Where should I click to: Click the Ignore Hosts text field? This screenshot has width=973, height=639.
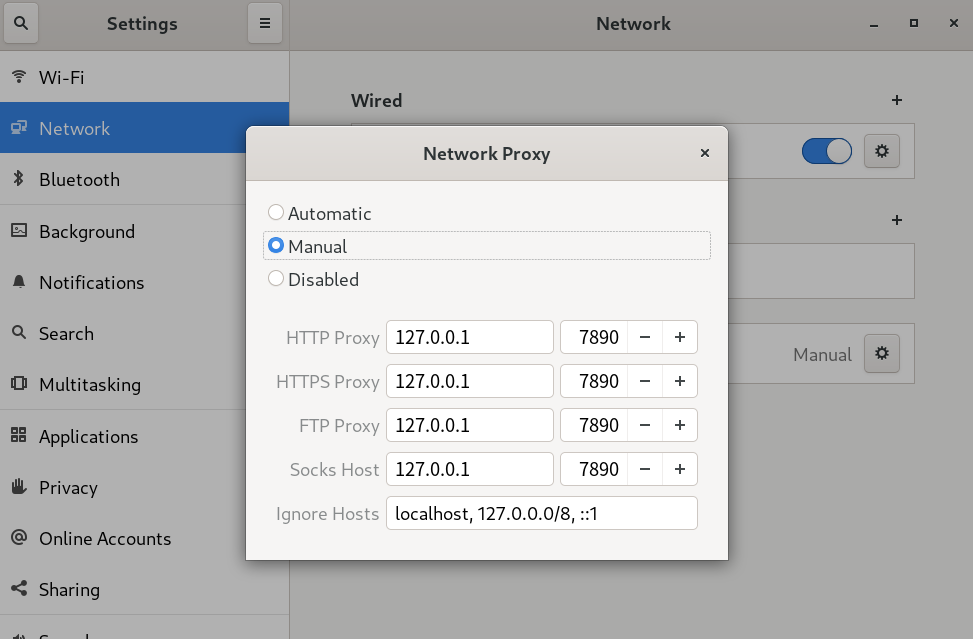pos(541,514)
